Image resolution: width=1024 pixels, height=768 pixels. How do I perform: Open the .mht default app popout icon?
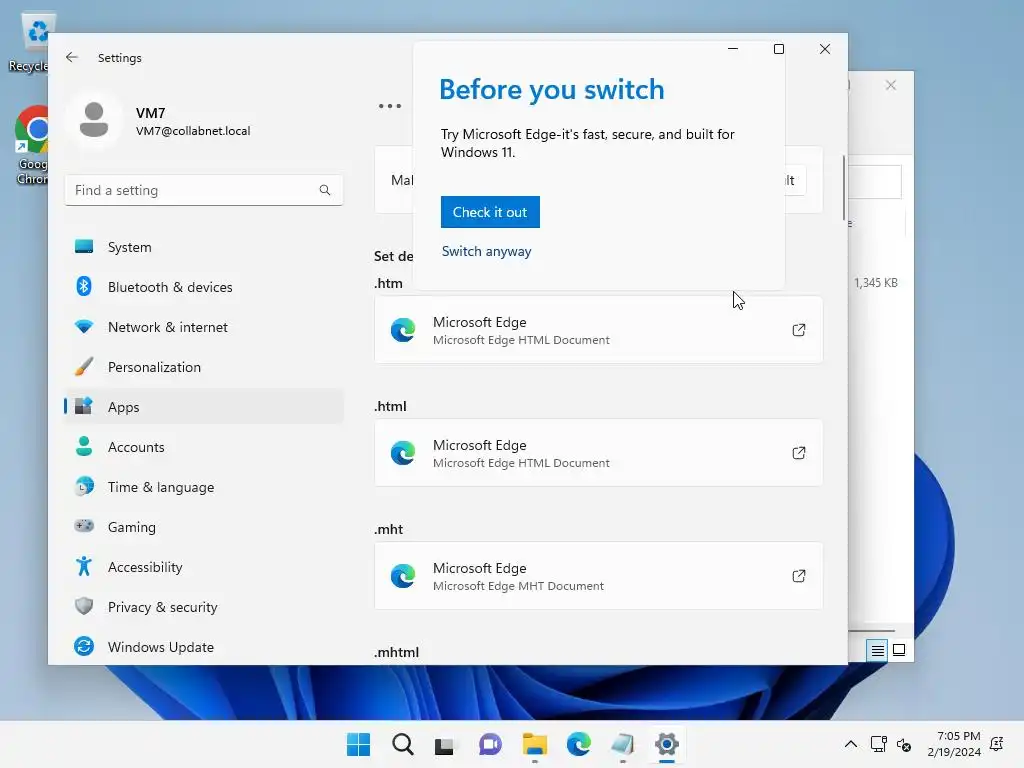tap(799, 576)
